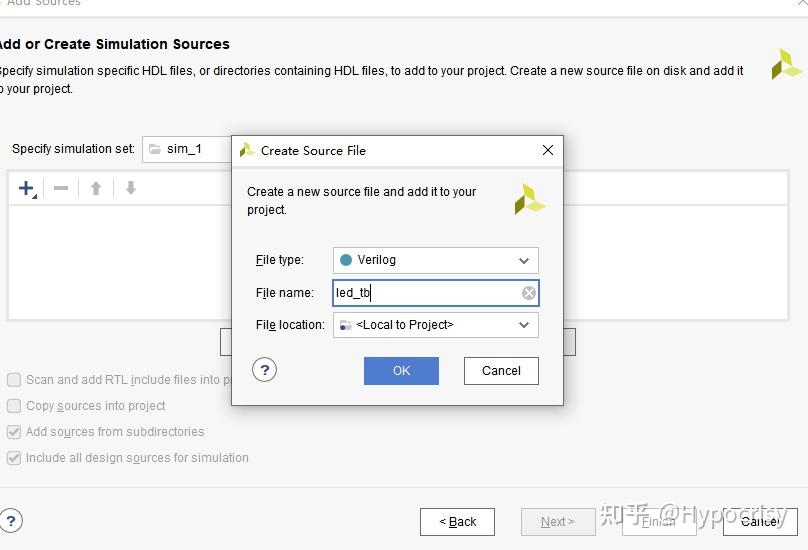Viewport: 808px width, 550px height.
Task: Close the Create Source File dialog
Action: tap(547, 150)
